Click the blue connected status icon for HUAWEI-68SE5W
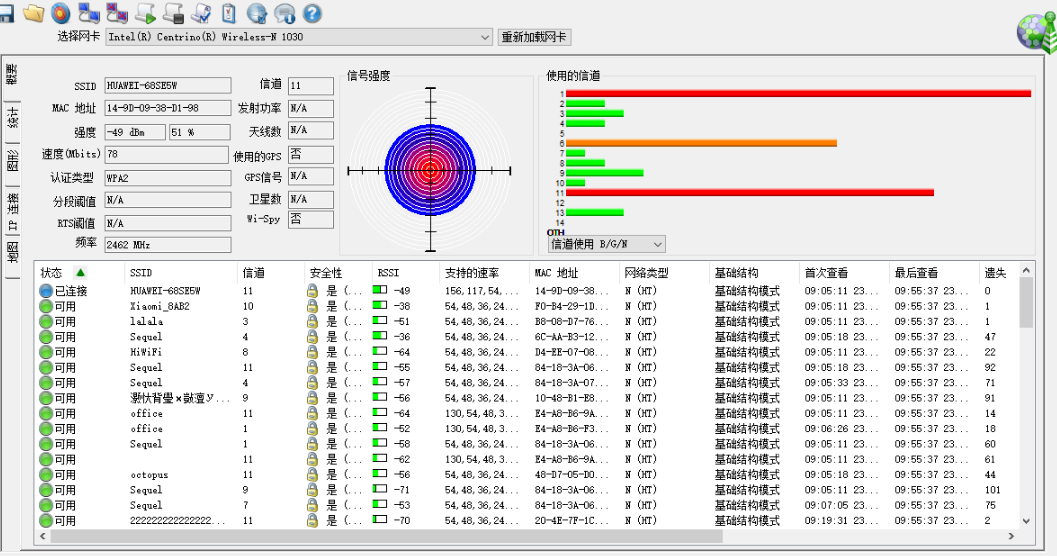The height and width of the screenshot is (556, 1057). click(x=46, y=291)
